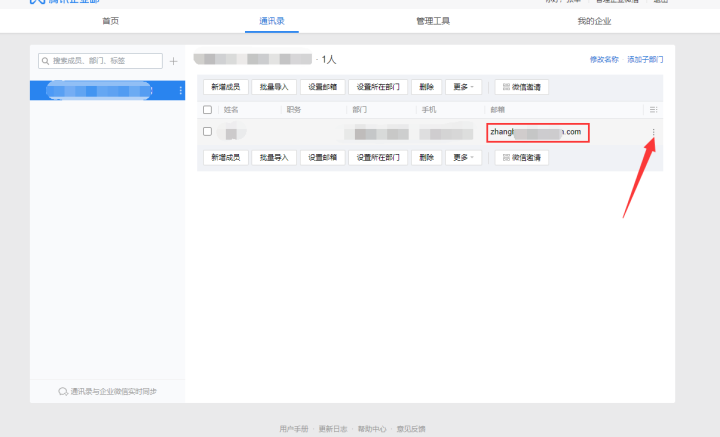
Task: Click the 部门 column header
Action: click(x=360, y=110)
